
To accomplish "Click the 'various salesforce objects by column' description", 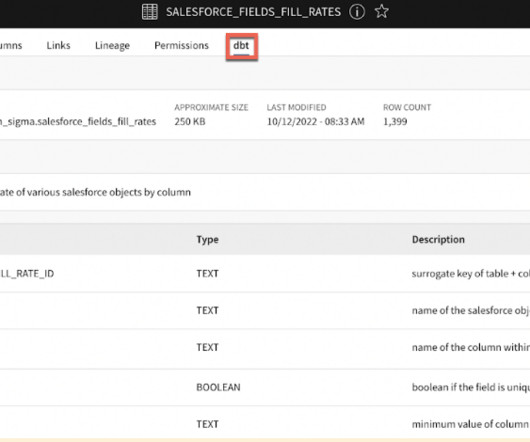I will (x=95, y=192).
